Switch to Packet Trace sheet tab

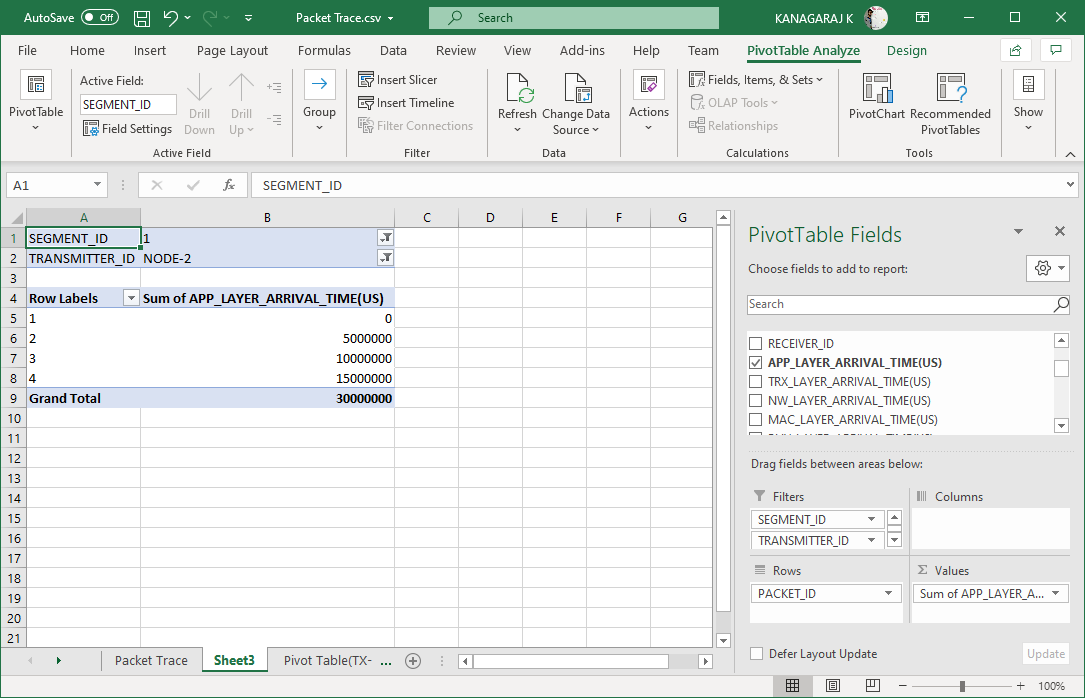(151, 661)
